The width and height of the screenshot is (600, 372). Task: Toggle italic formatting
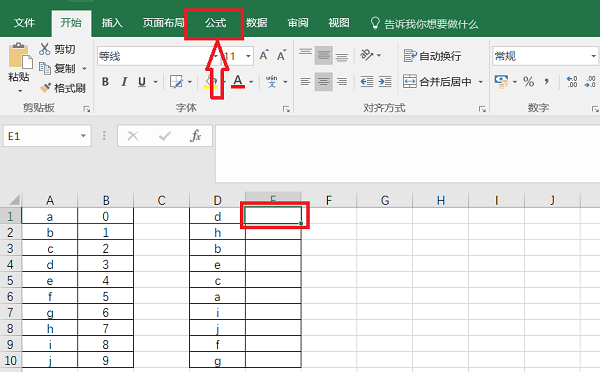124,82
